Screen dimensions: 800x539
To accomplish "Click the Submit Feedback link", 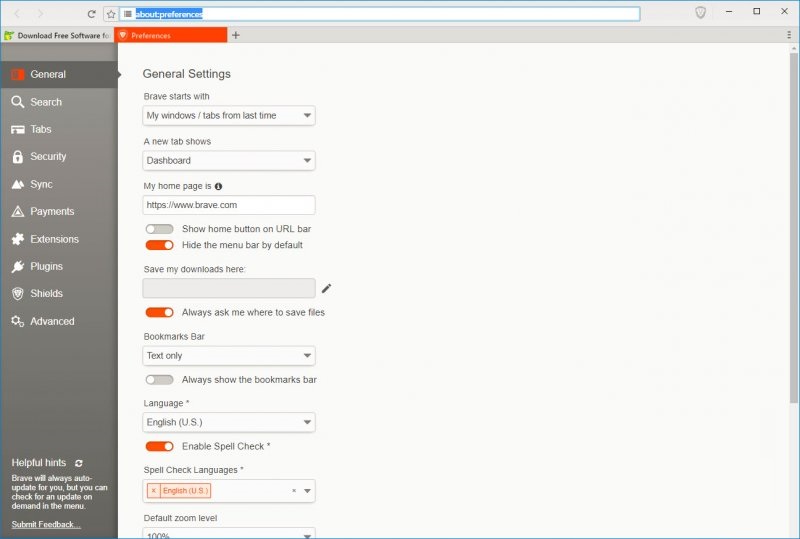I will pos(46,524).
